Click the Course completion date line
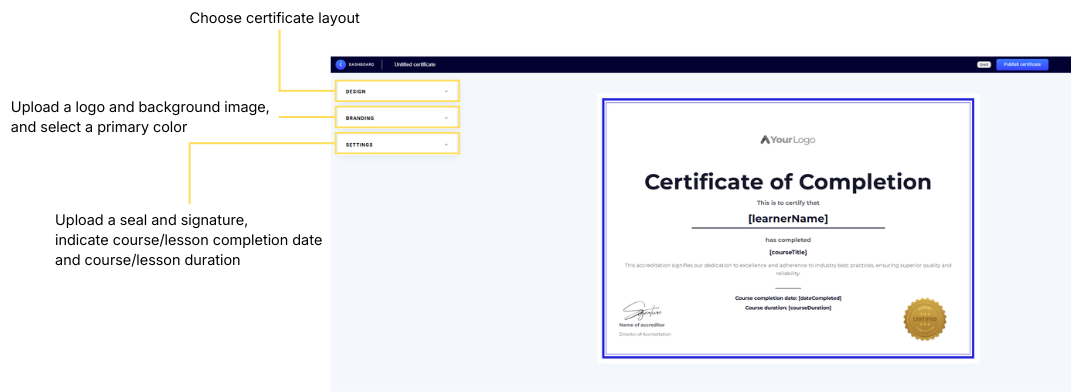 point(788,298)
